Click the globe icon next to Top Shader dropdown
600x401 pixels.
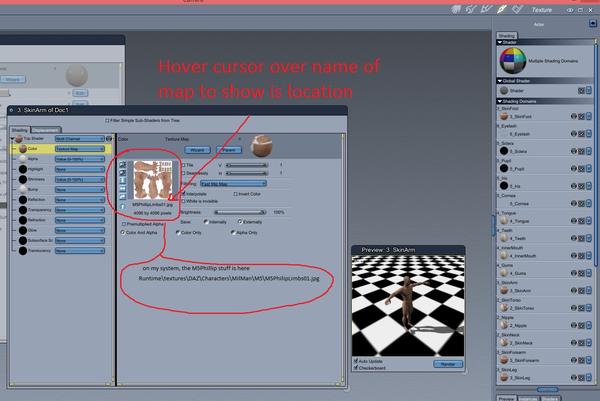(x=109, y=138)
